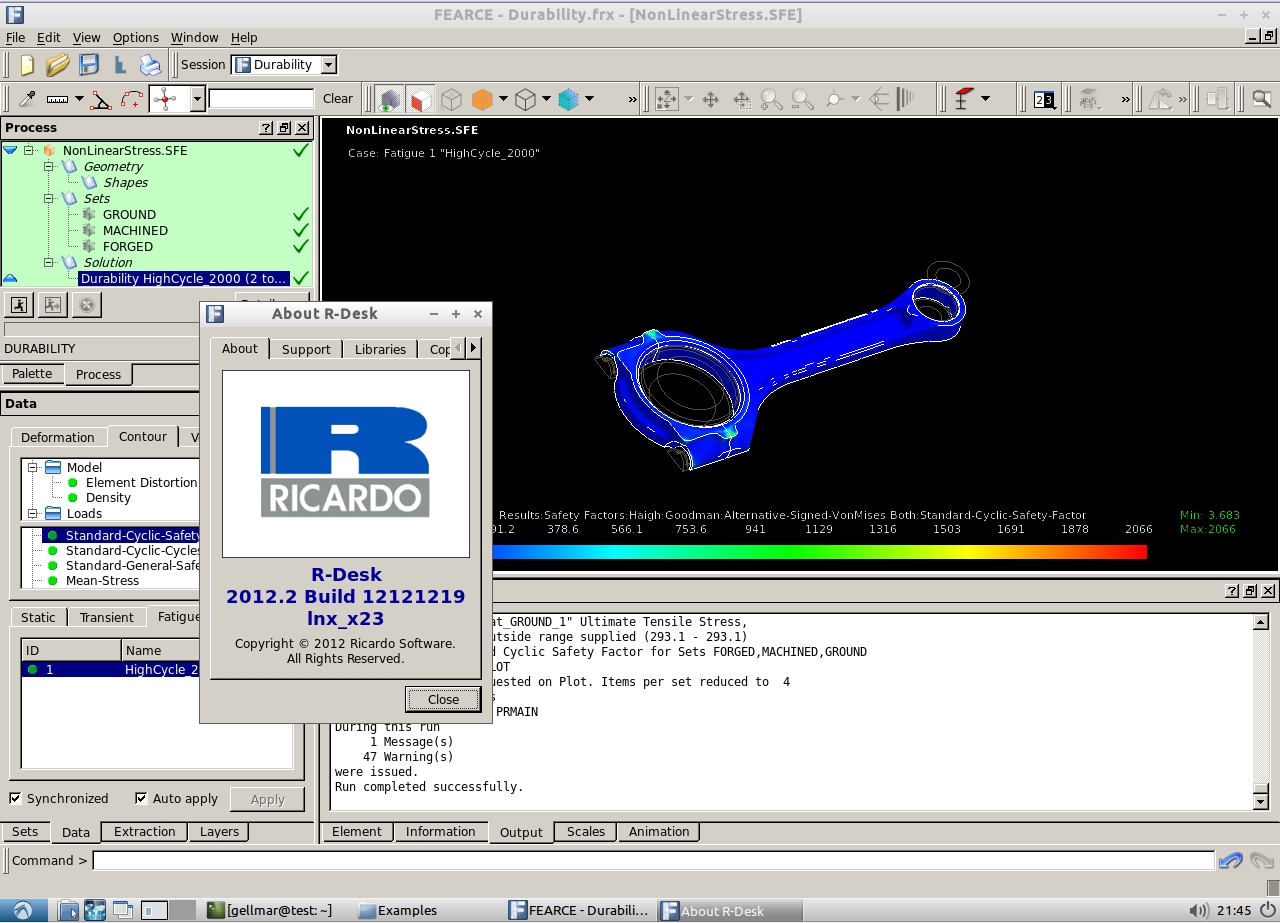Click the zoom in magnifier icon
This screenshot has width=1280, height=923.
[x=771, y=99]
